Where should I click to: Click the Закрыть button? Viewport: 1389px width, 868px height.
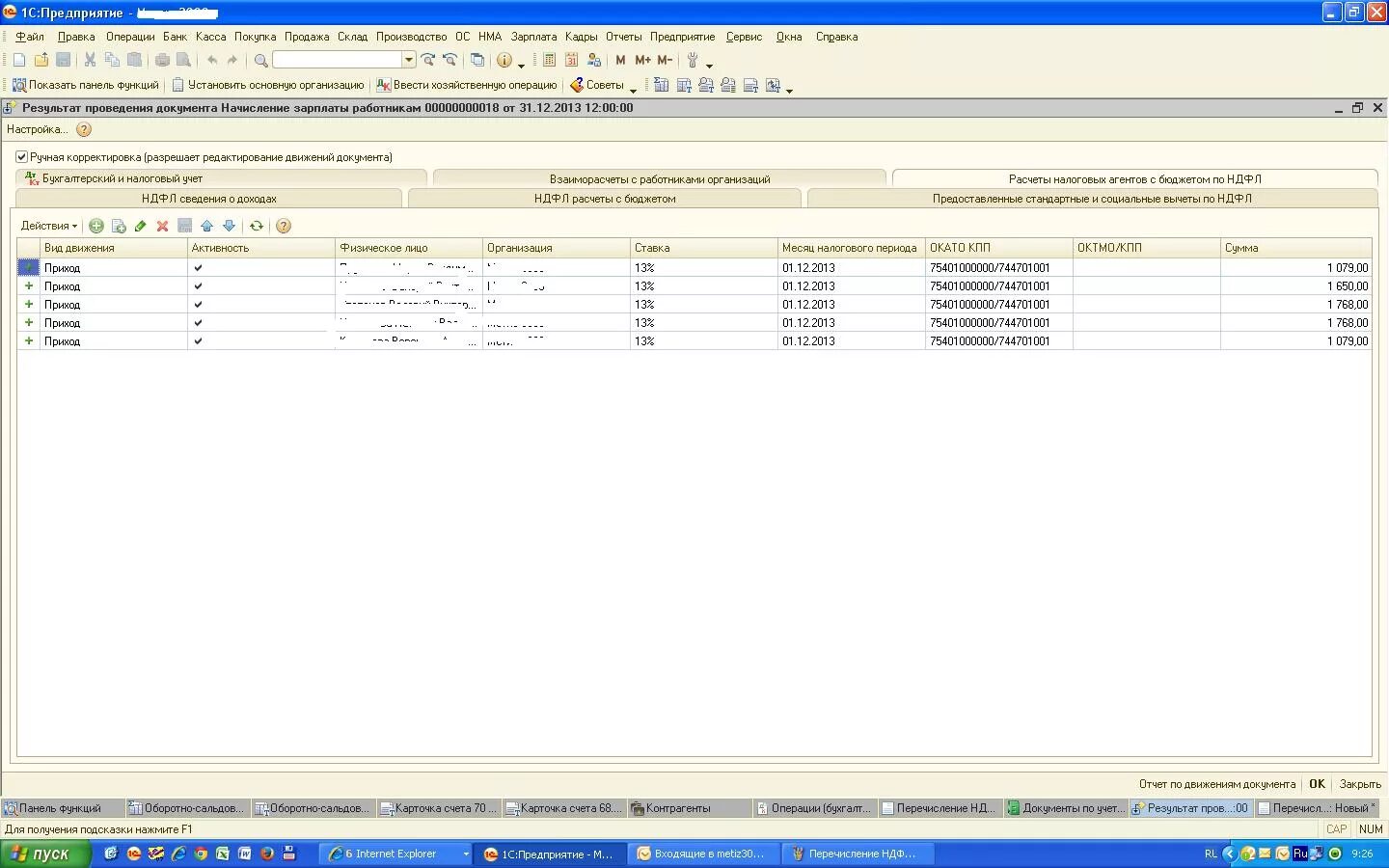tap(1360, 784)
